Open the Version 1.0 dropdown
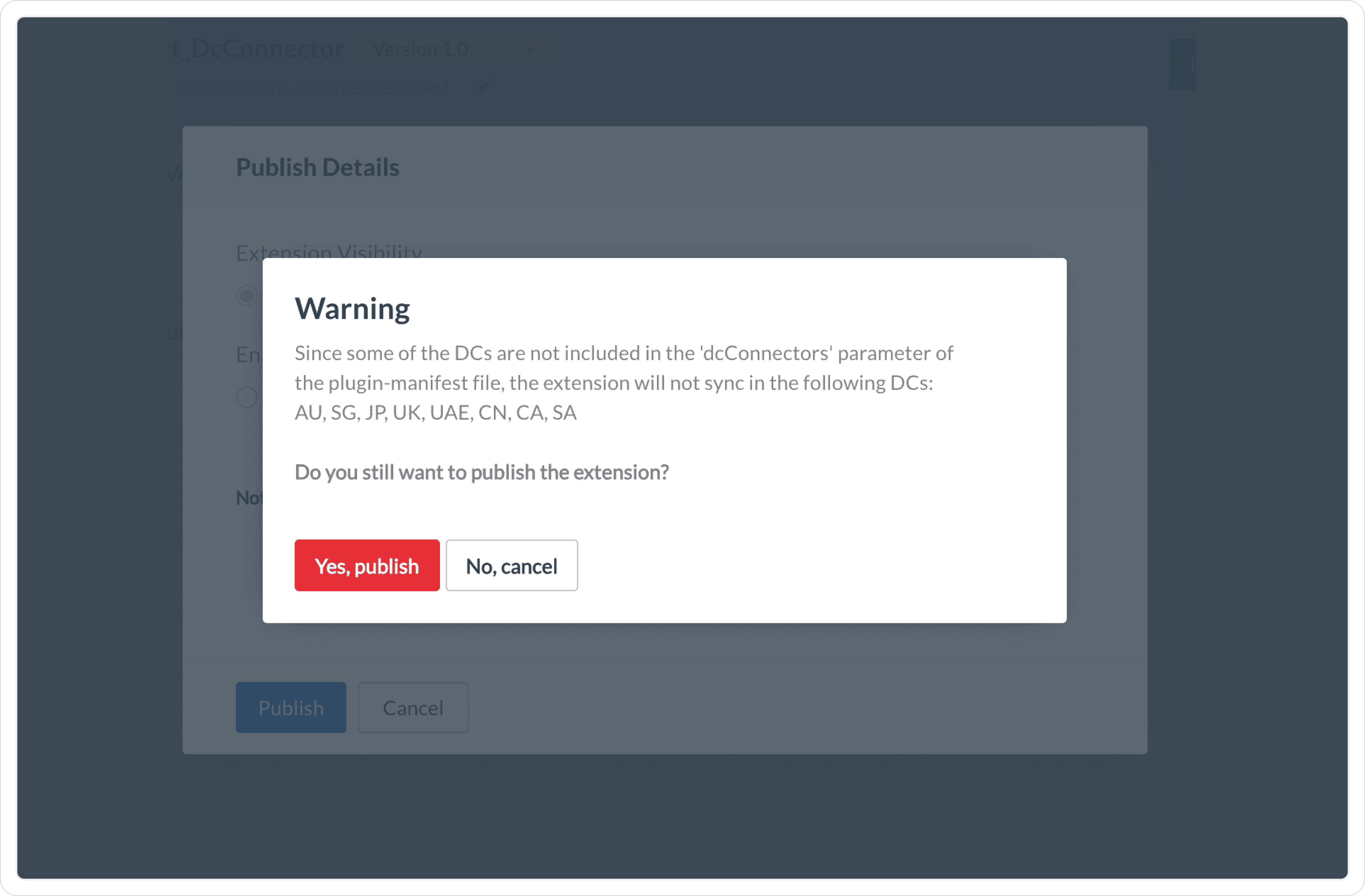Image resolution: width=1365 pixels, height=896 pixels. point(420,50)
